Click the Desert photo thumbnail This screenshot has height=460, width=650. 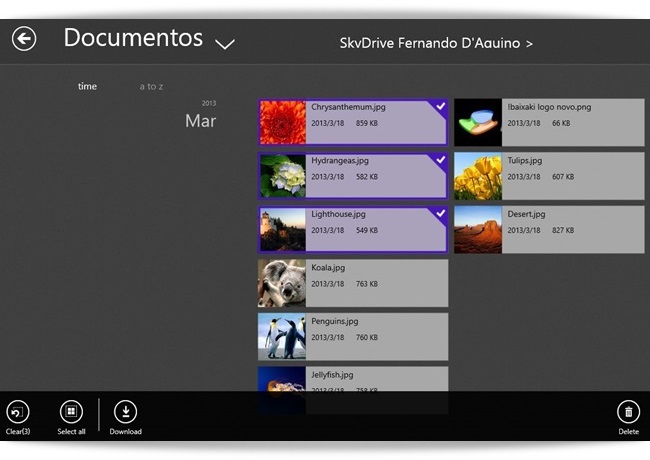478,229
